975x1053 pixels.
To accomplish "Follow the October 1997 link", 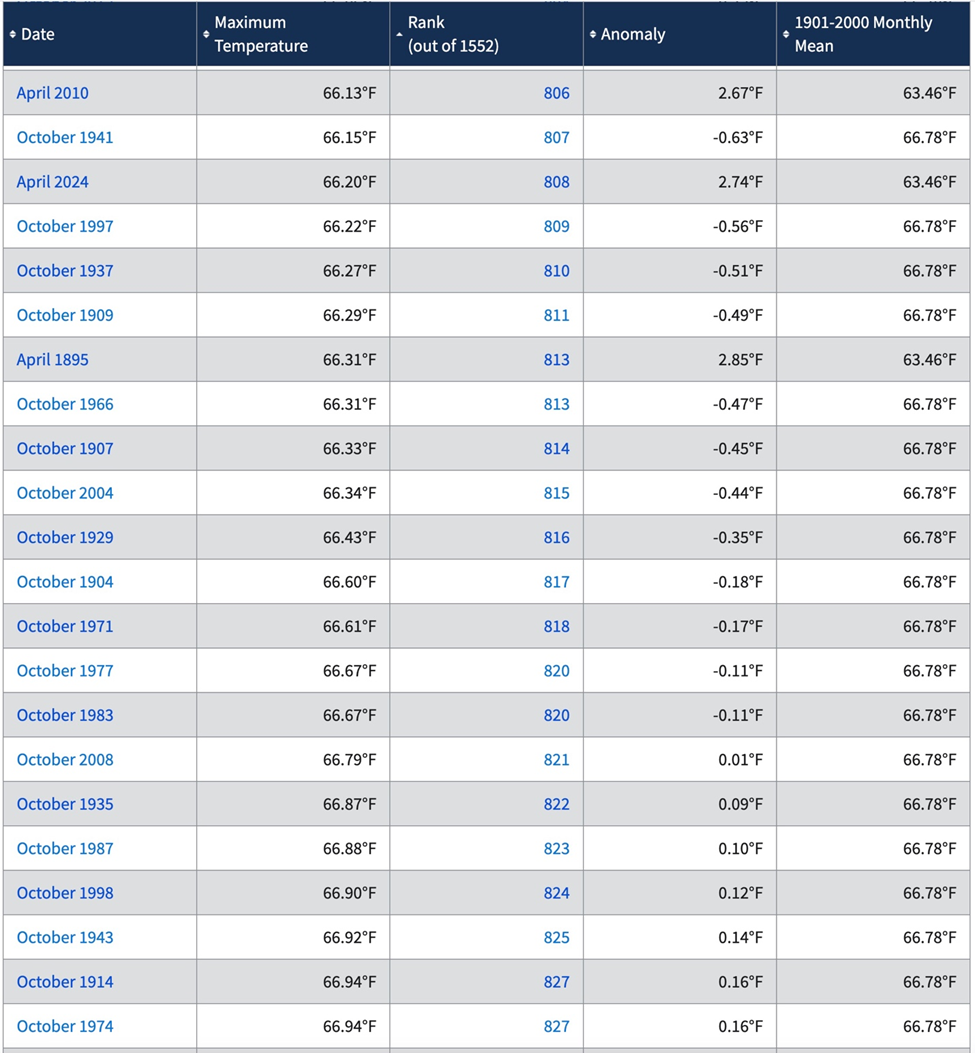I will click(65, 227).
